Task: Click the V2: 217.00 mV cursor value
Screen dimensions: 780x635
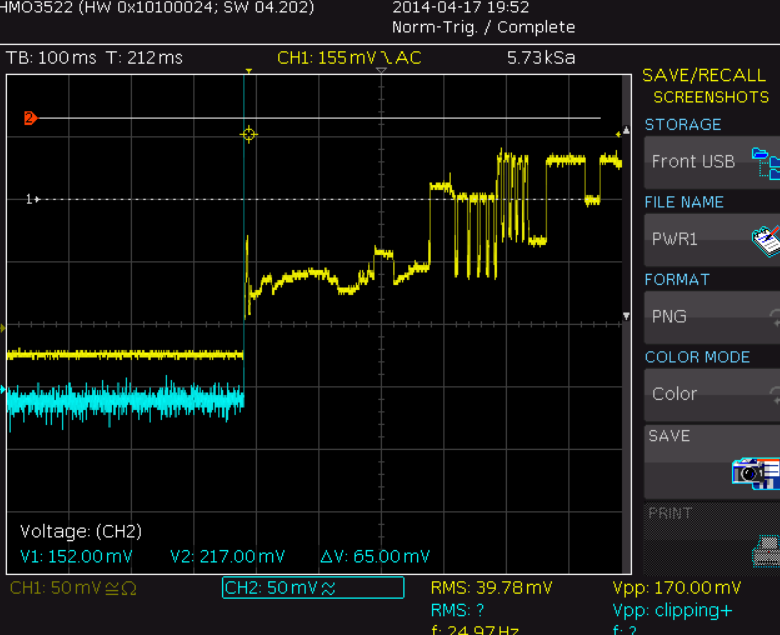Action: coord(227,556)
